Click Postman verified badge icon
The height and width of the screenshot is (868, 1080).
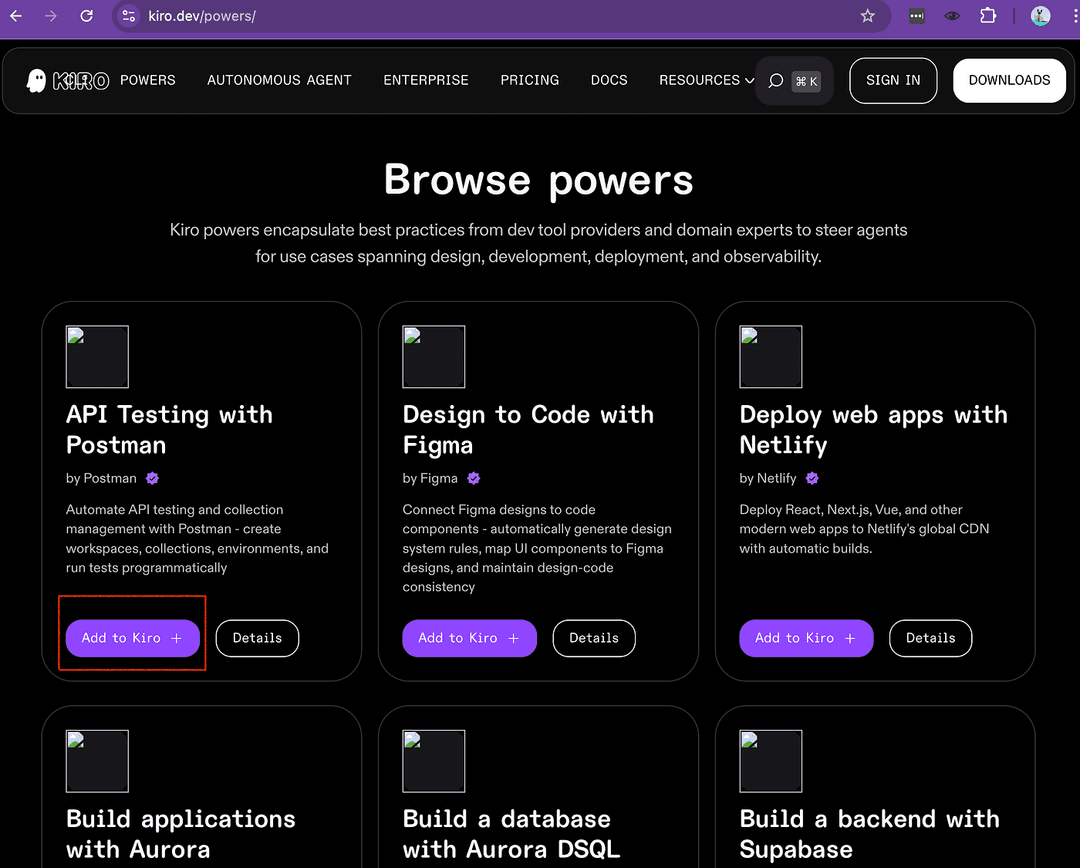pyautogui.click(x=152, y=478)
